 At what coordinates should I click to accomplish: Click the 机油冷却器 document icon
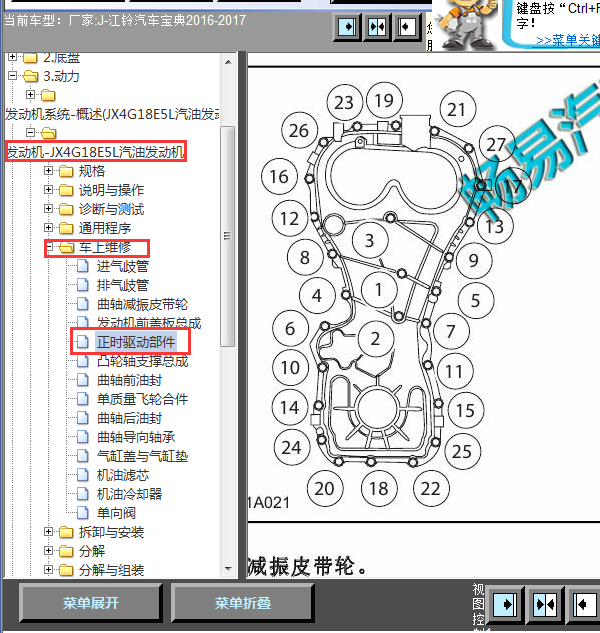83,494
